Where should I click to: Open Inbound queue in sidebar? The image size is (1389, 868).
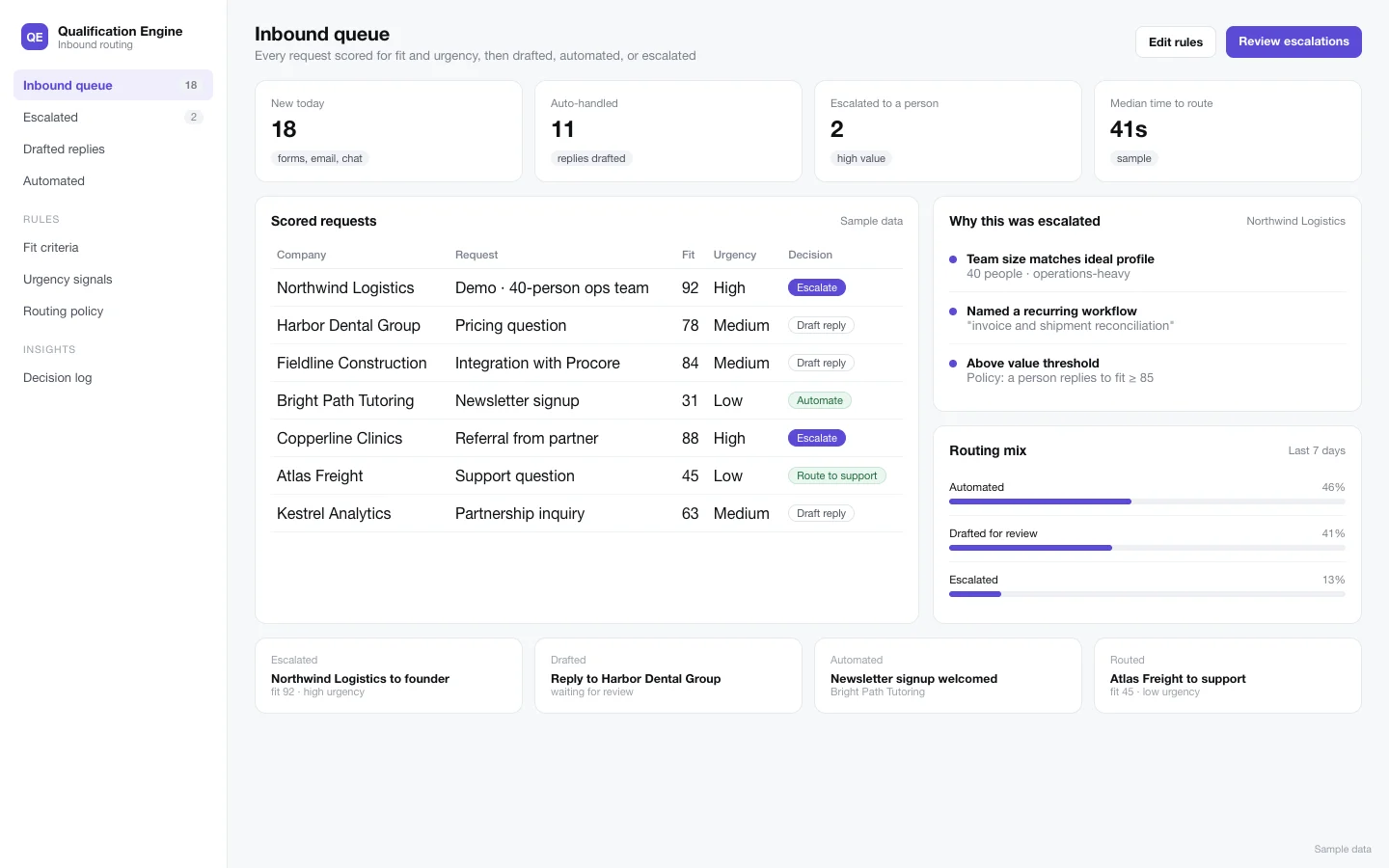click(x=113, y=85)
